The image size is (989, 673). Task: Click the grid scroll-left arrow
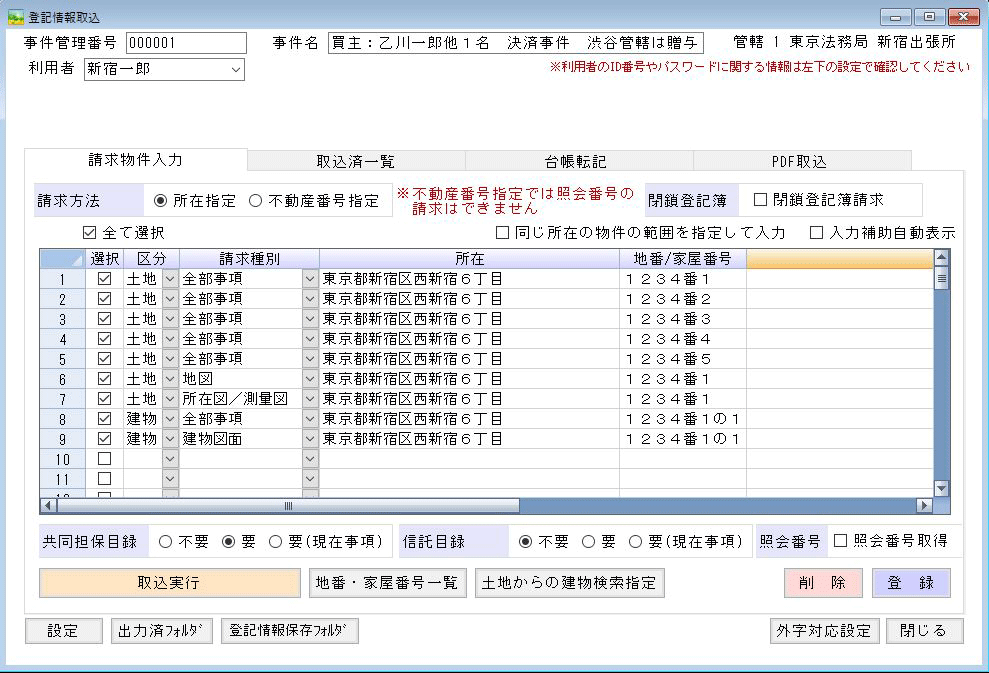coord(49,506)
